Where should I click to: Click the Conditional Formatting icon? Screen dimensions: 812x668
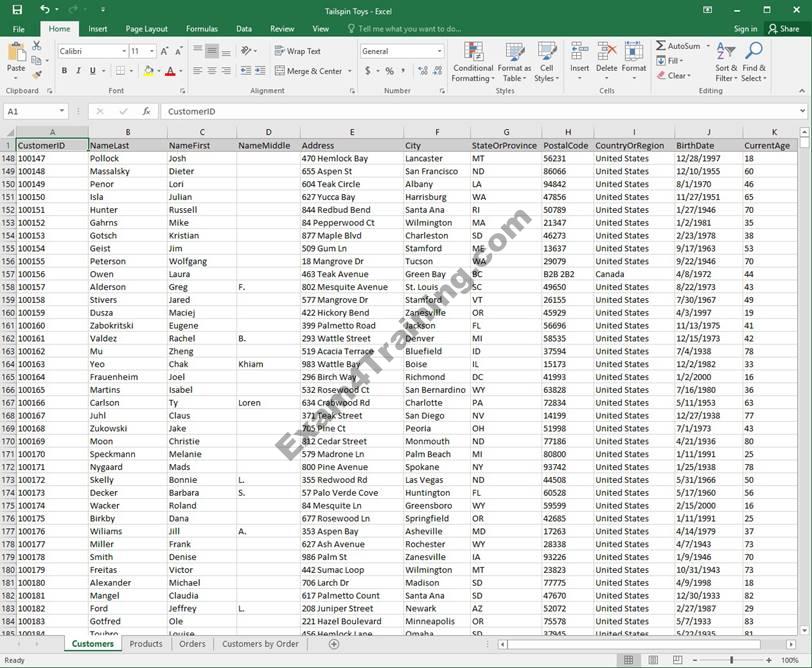(471, 60)
